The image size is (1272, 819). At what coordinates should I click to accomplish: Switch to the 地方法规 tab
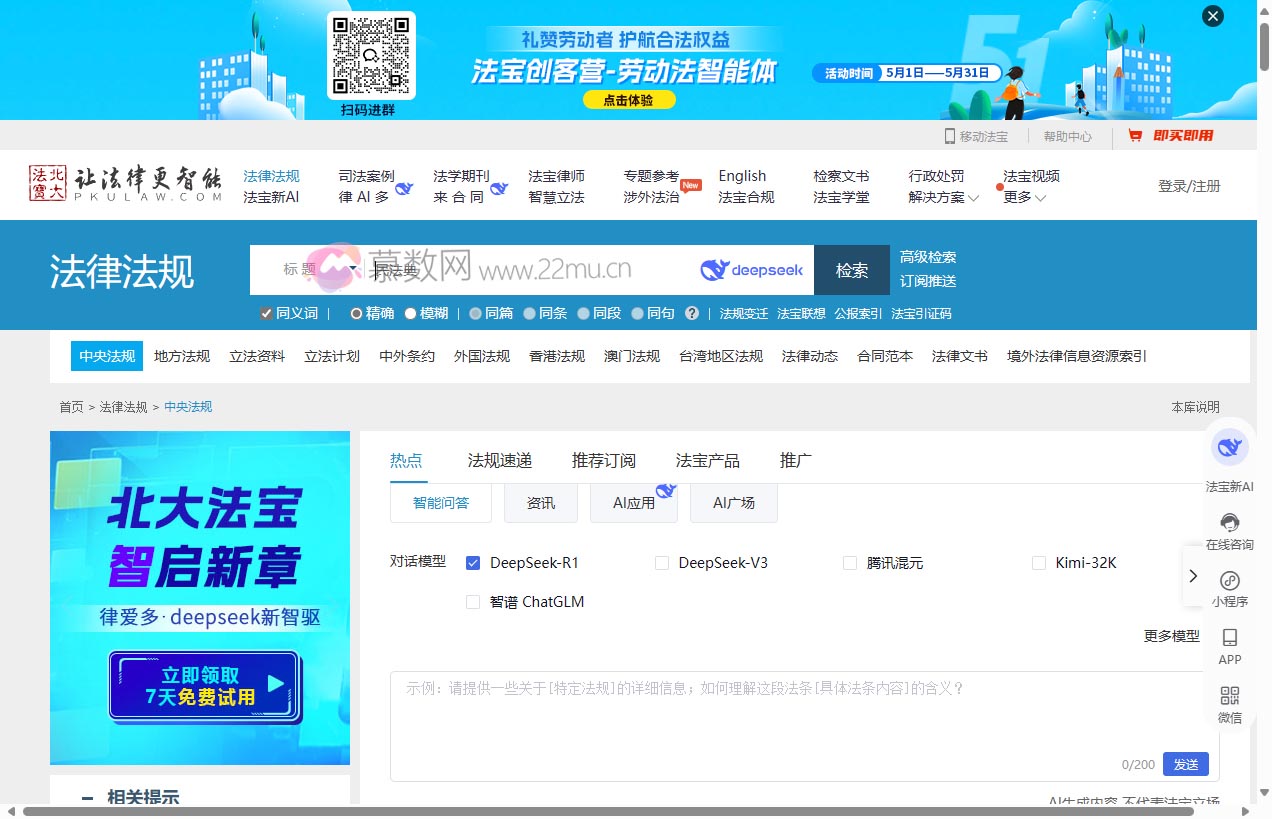181,355
